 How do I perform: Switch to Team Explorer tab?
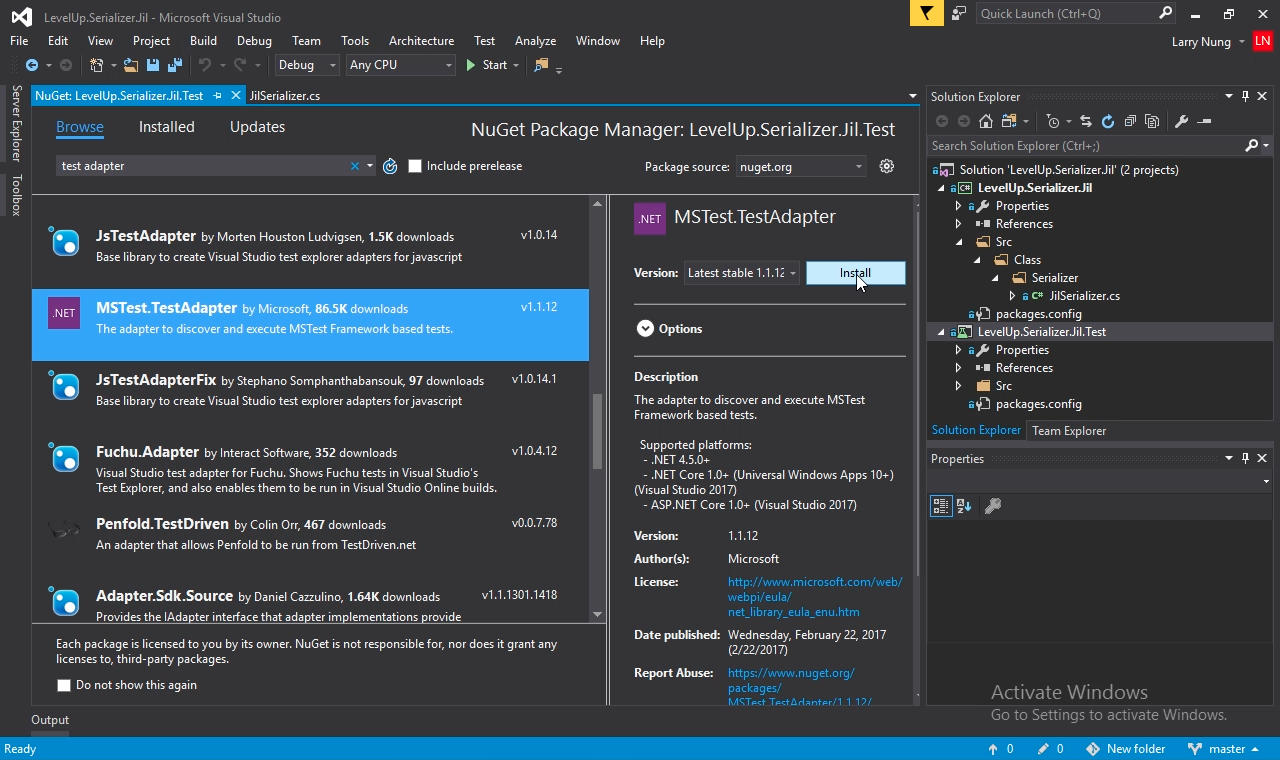[1069, 431]
